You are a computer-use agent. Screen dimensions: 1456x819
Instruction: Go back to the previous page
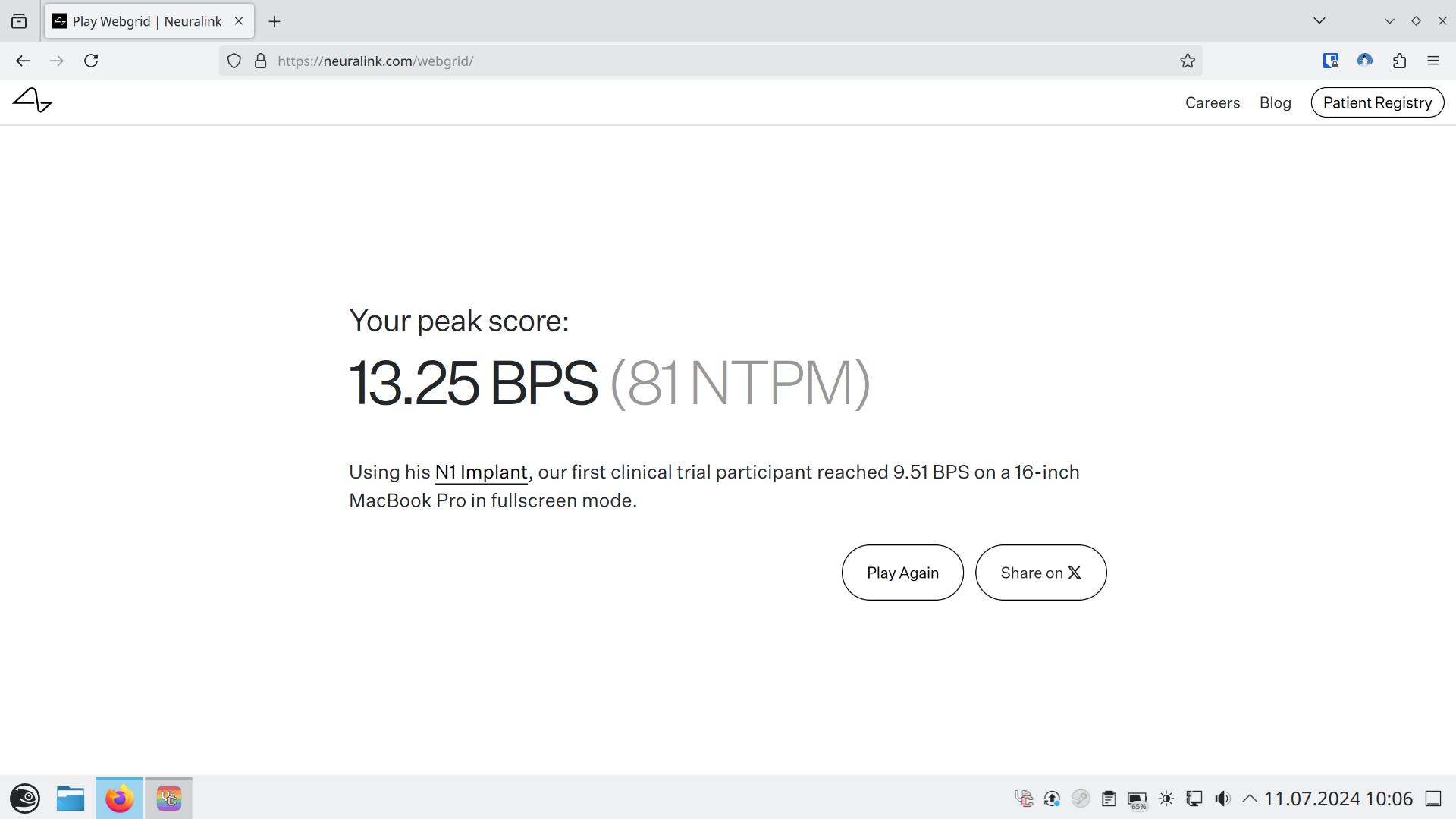23,61
